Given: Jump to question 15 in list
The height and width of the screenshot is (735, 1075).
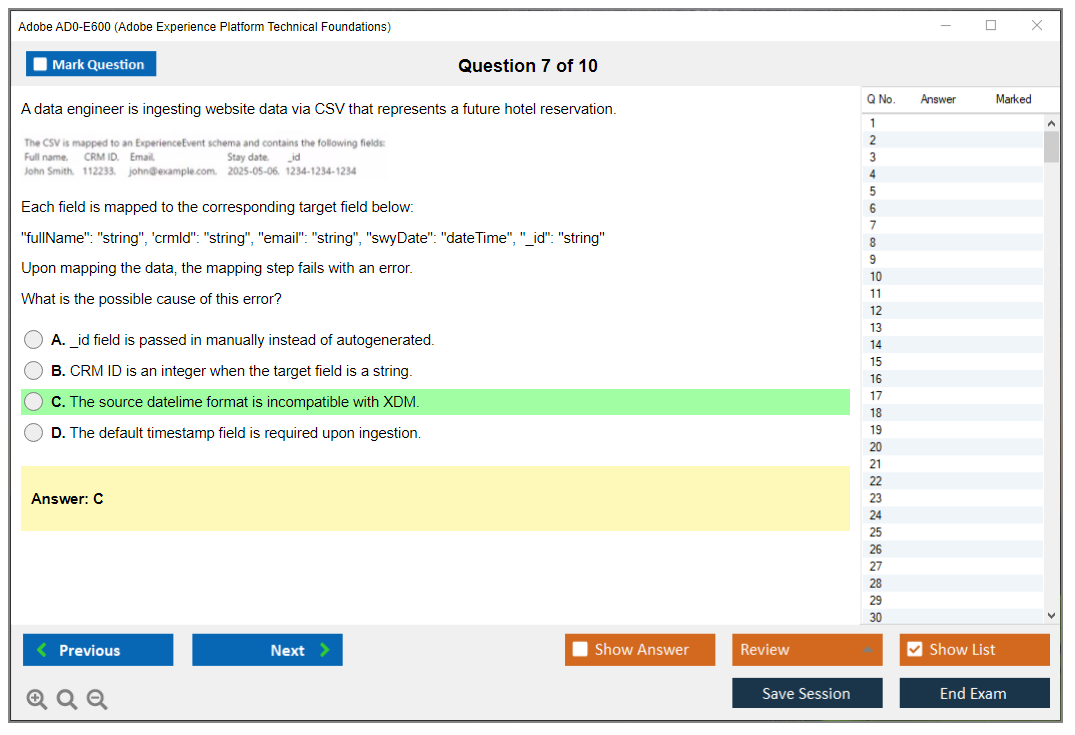Looking at the screenshot, I should click(876, 362).
